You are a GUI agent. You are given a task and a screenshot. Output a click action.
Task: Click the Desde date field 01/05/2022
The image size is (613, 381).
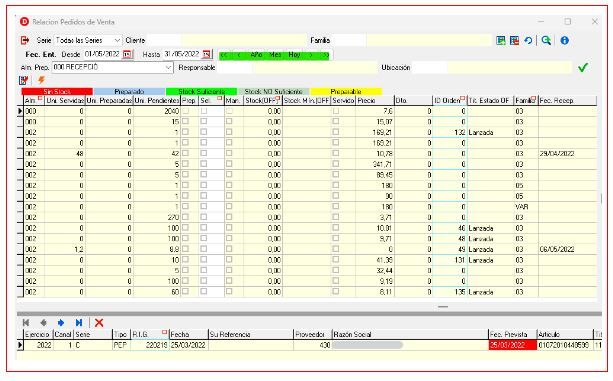[x=102, y=54]
